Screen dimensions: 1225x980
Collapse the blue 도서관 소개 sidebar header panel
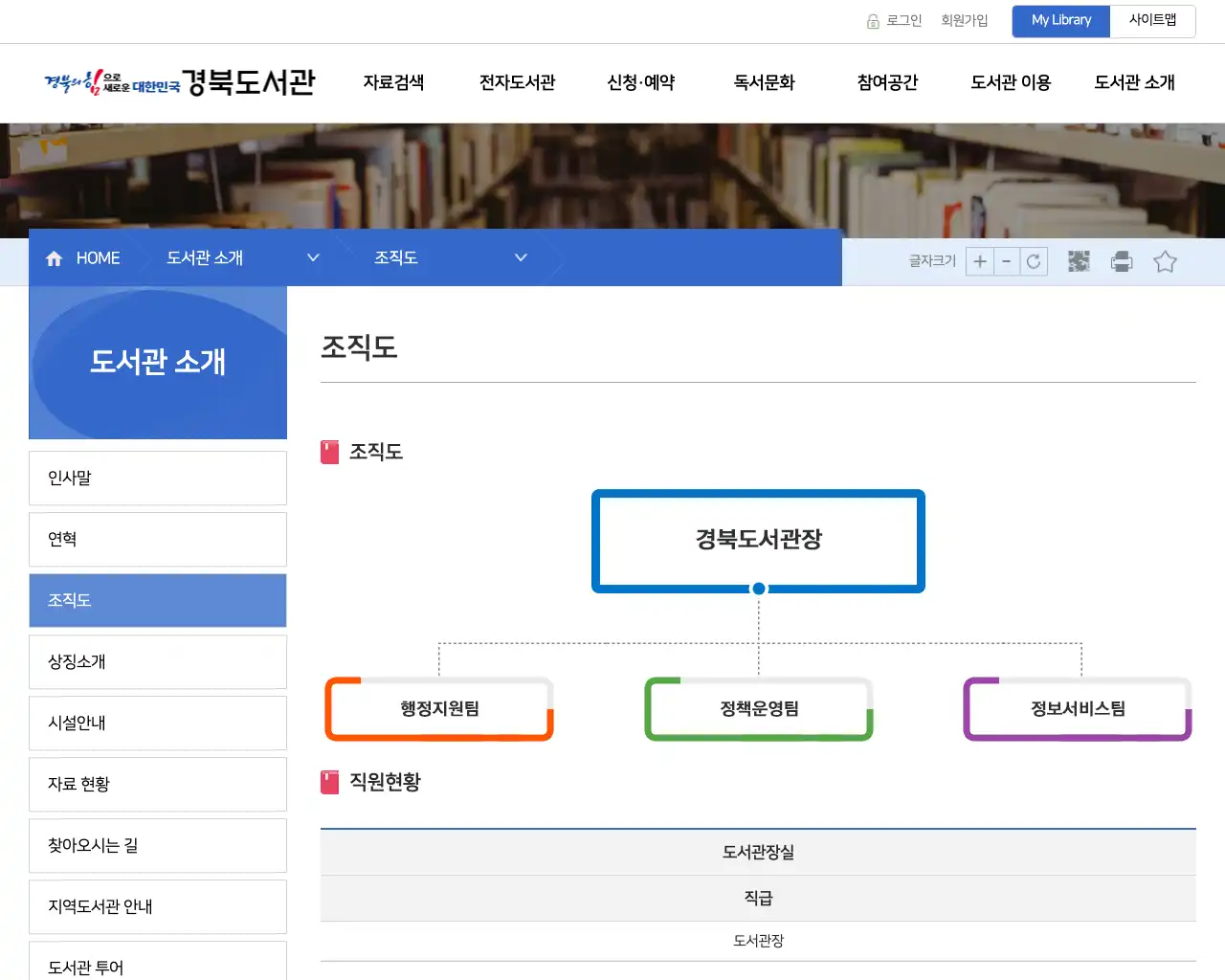(x=158, y=362)
